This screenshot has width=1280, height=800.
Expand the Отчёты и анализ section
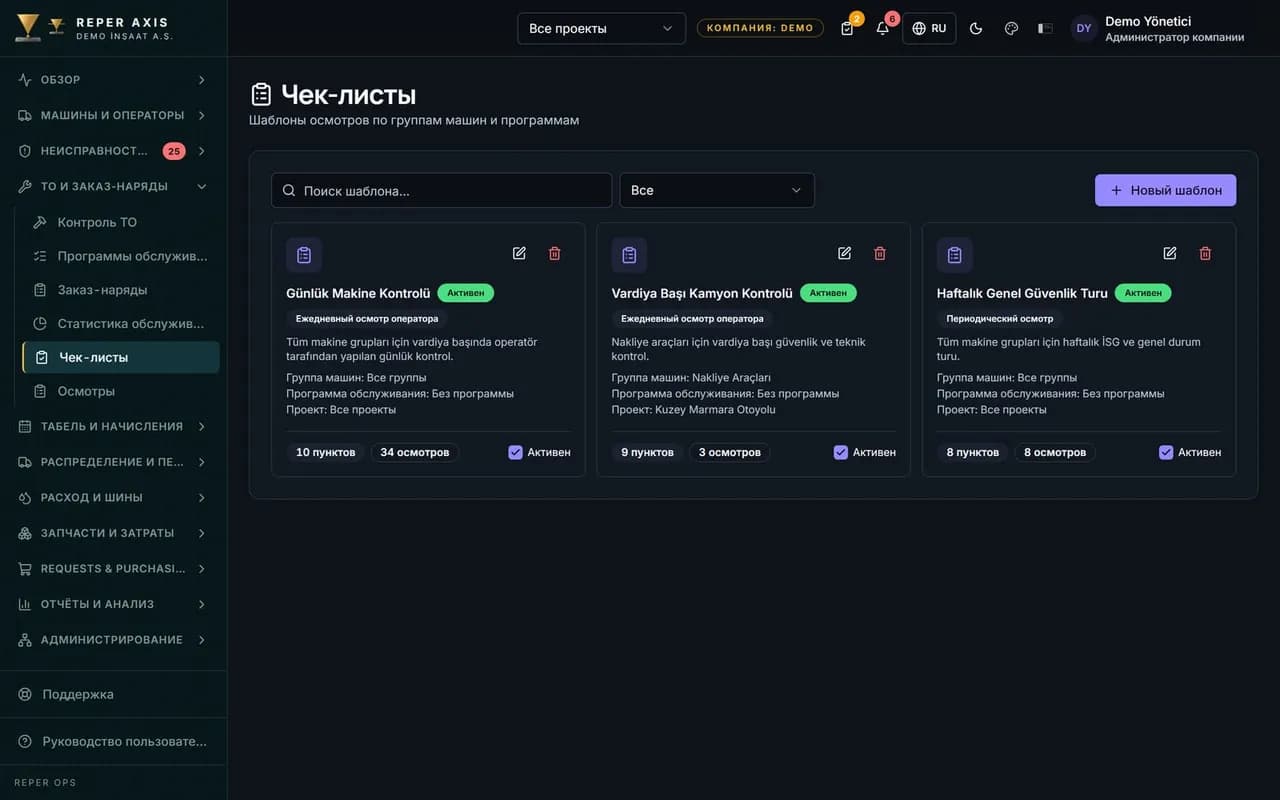(x=113, y=604)
